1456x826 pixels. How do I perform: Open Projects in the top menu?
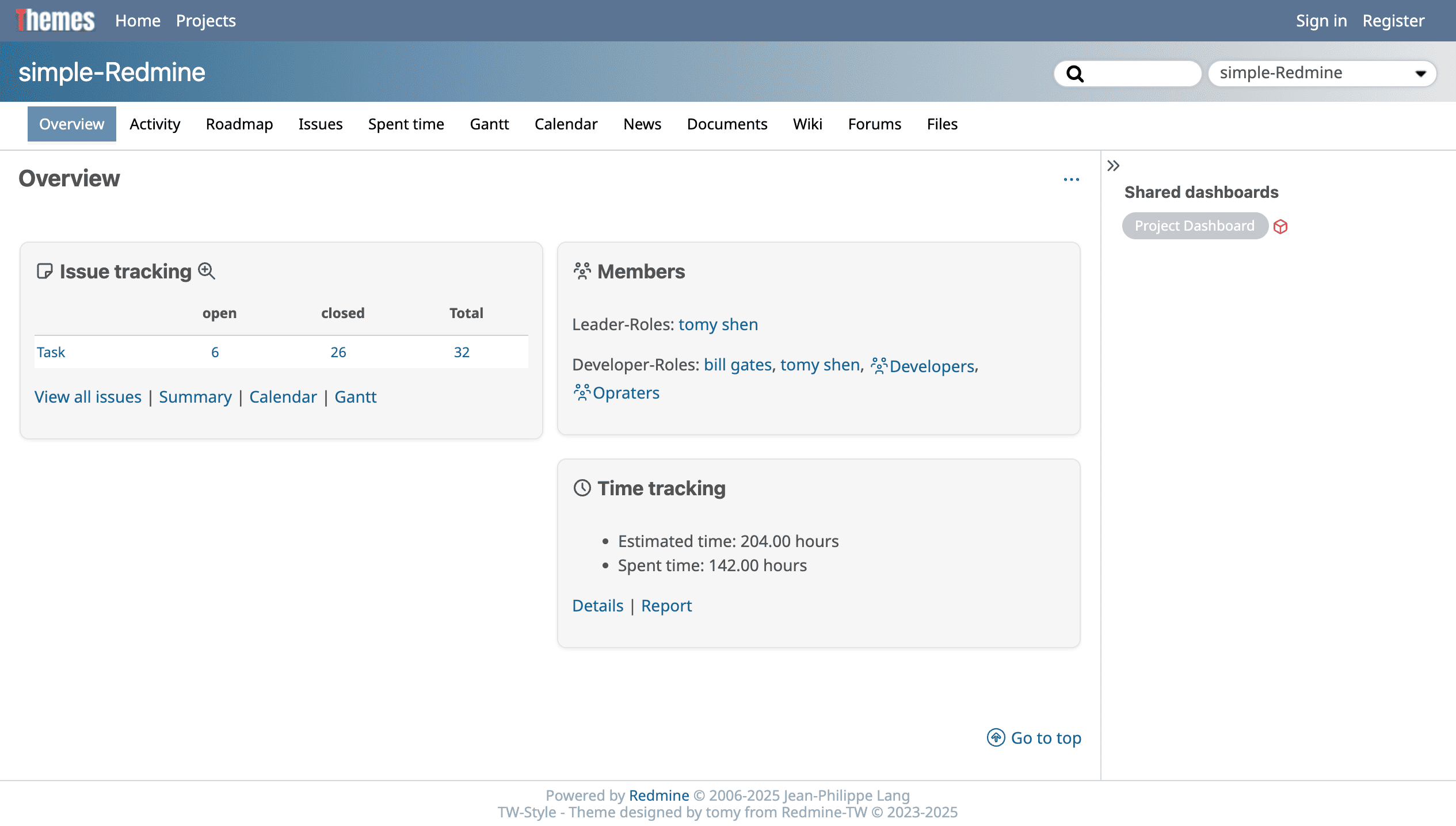205,21
